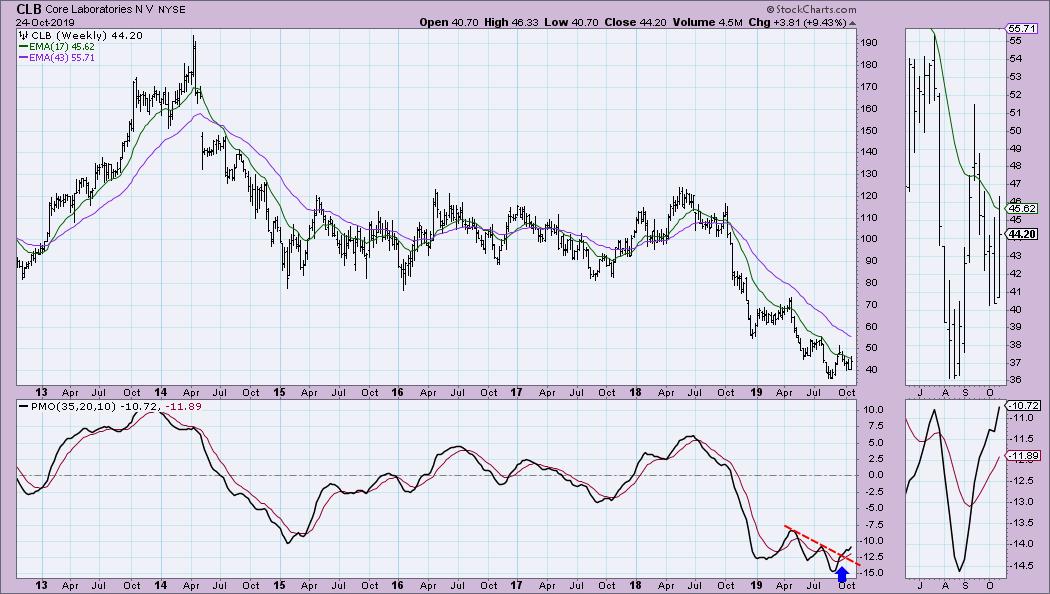Click year 17 on the PMO panel time axis
The image size is (1050, 594).
(516, 585)
